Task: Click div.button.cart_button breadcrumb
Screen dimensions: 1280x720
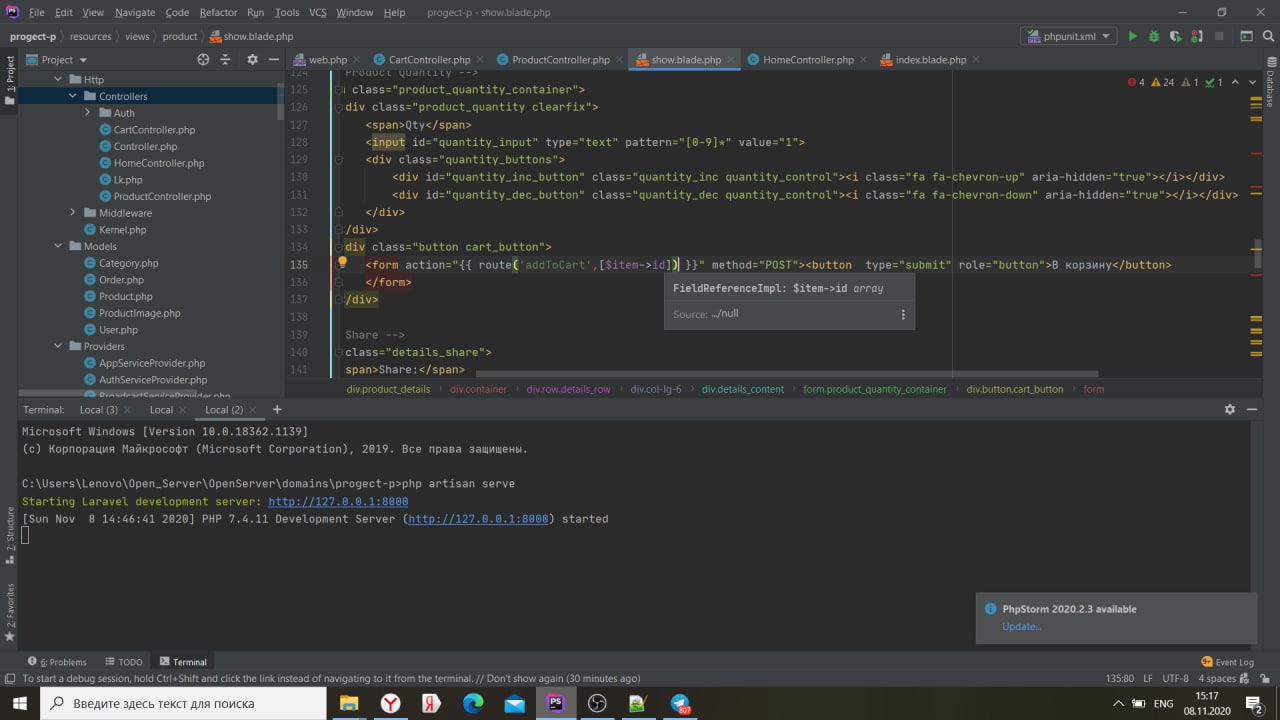Action: click(x=1015, y=389)
